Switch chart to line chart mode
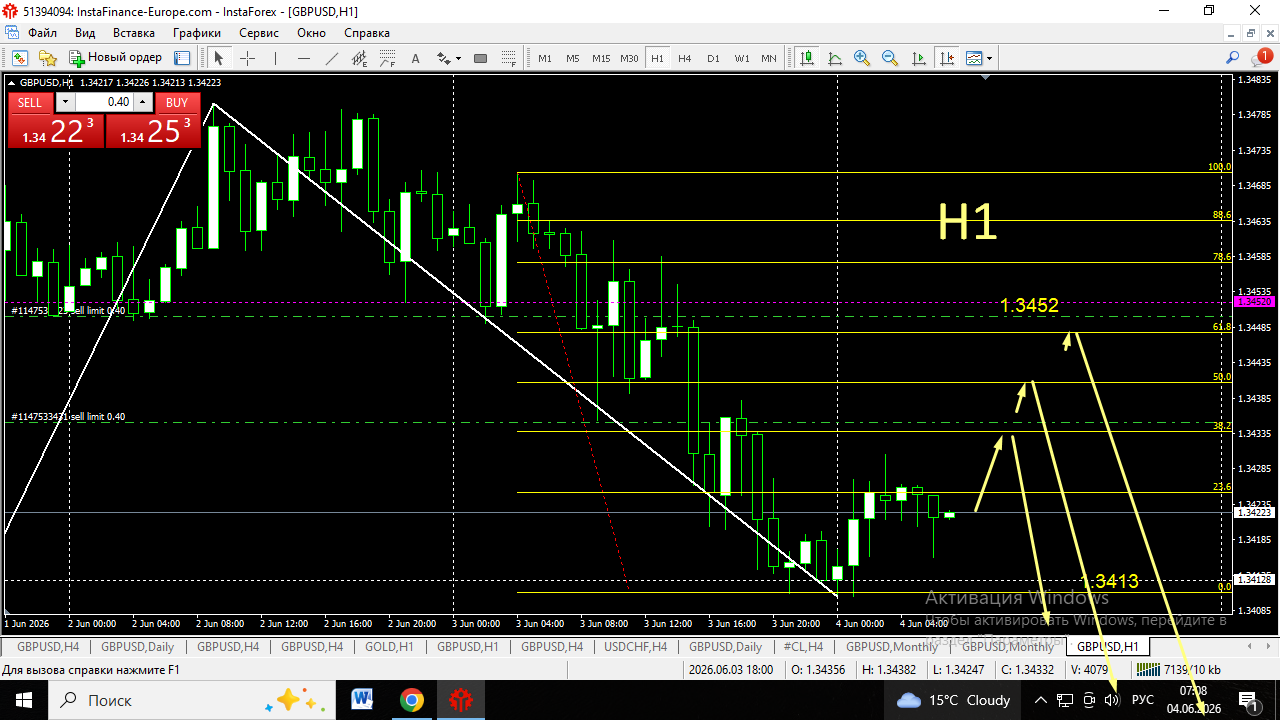Viewport: 1280px width, 720px height. (834, 58)
